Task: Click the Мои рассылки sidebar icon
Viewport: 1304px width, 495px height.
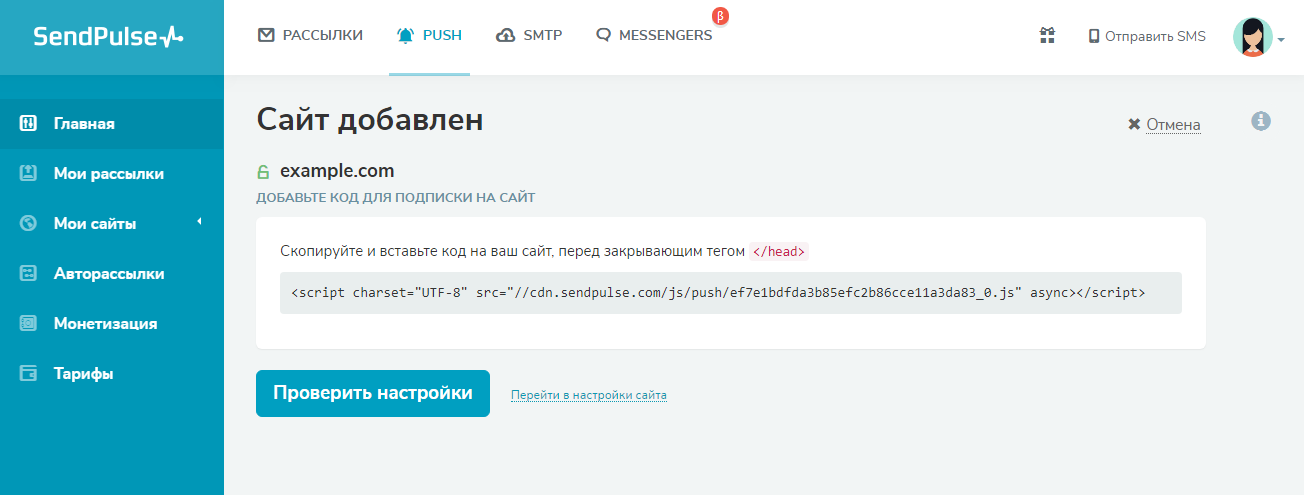Action: coord(29,173)
